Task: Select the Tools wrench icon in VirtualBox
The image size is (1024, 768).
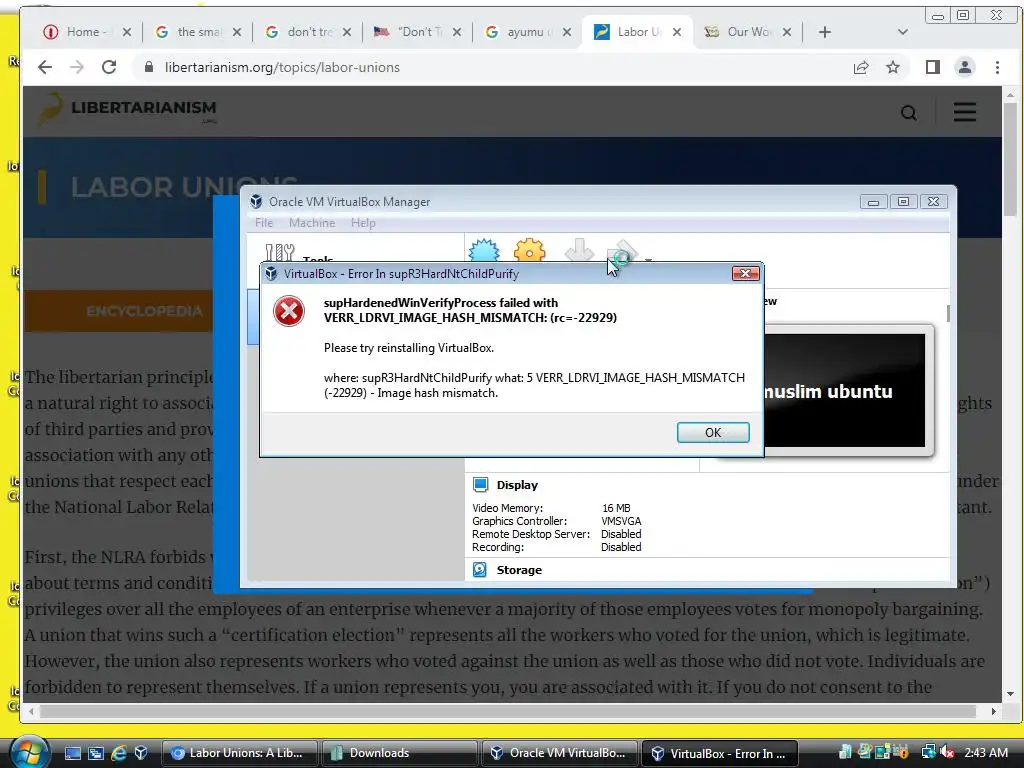Action: [x=280, y=252]
